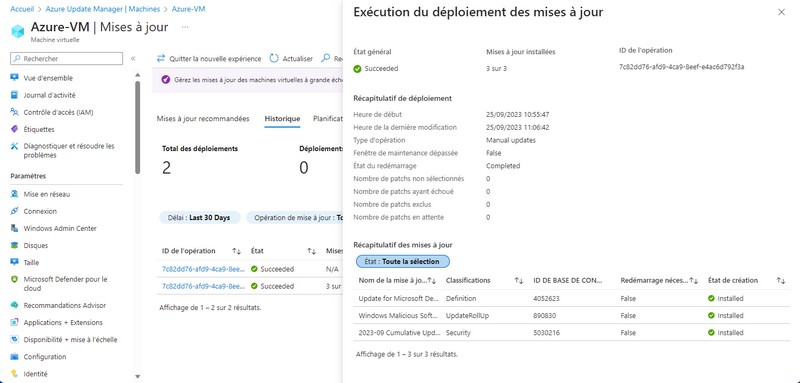
Task: Click the UpdateRollUp classification cell
Action: click(467, 316)
